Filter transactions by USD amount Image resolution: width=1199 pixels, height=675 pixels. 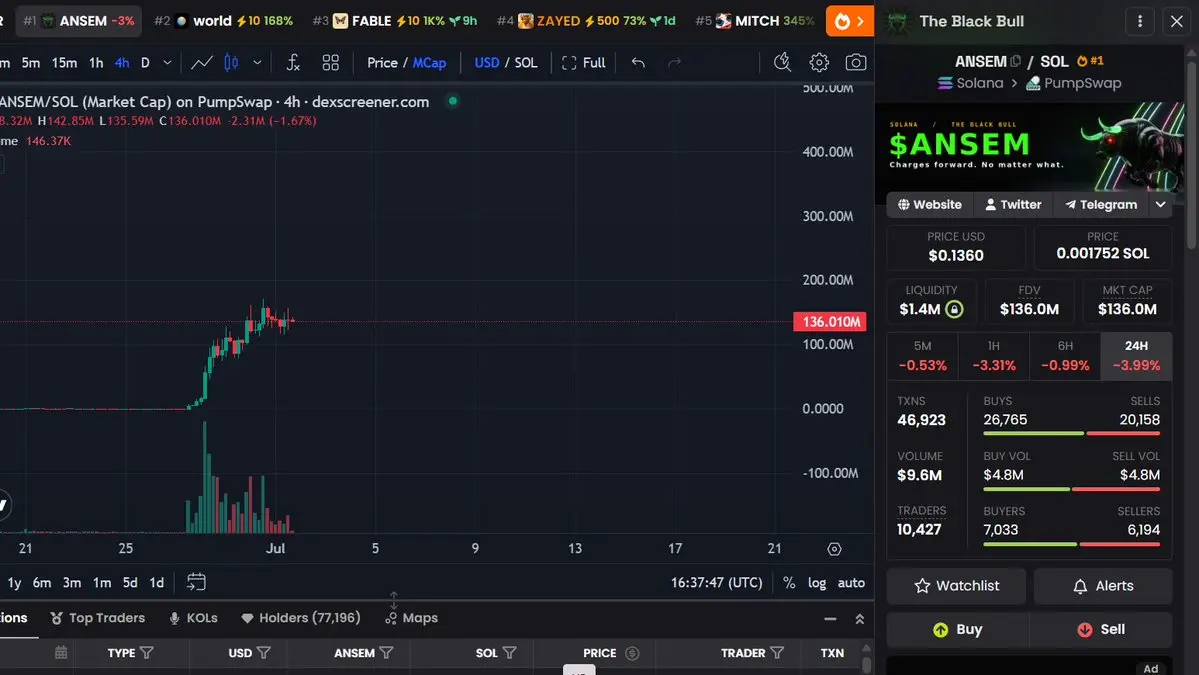point(263,653)
